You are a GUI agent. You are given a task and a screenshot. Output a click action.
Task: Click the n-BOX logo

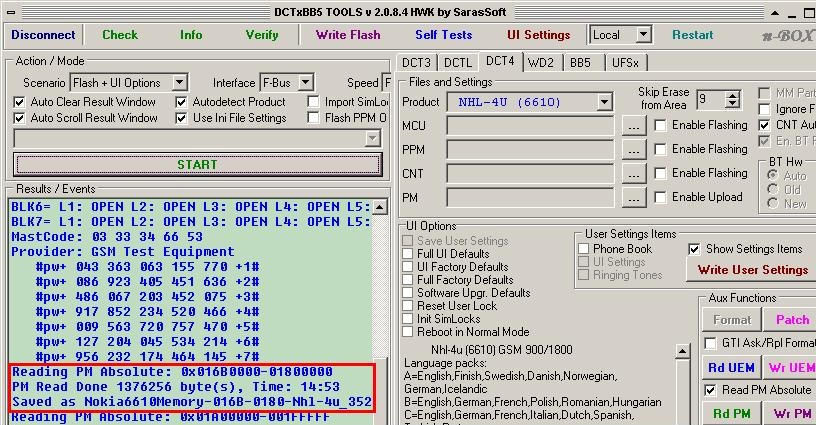click(788, 35)
